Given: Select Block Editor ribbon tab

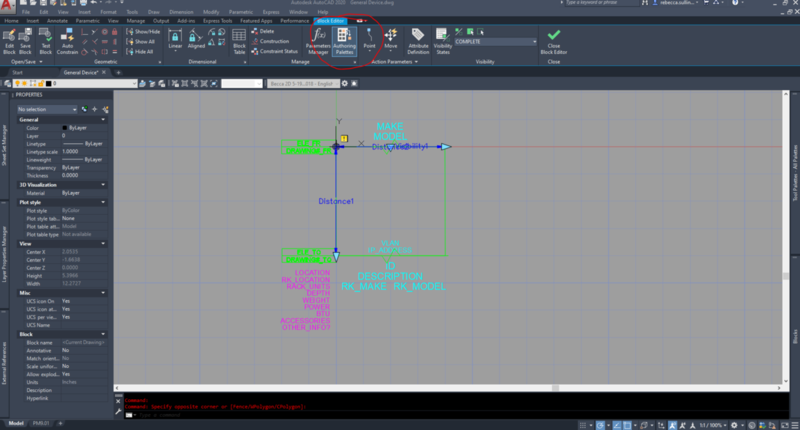Looking at the screenshot, I should click(330, 21).
